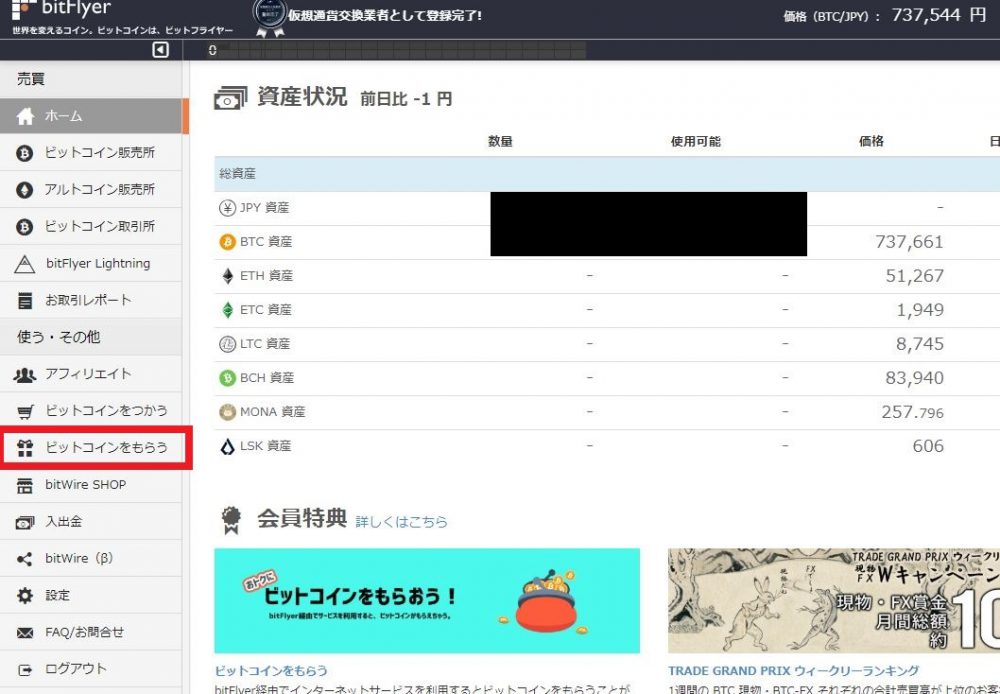Click the money icon beside 入出金
Screen dimensions: 1000x694
pyautogui.click(x=24, y=522)
